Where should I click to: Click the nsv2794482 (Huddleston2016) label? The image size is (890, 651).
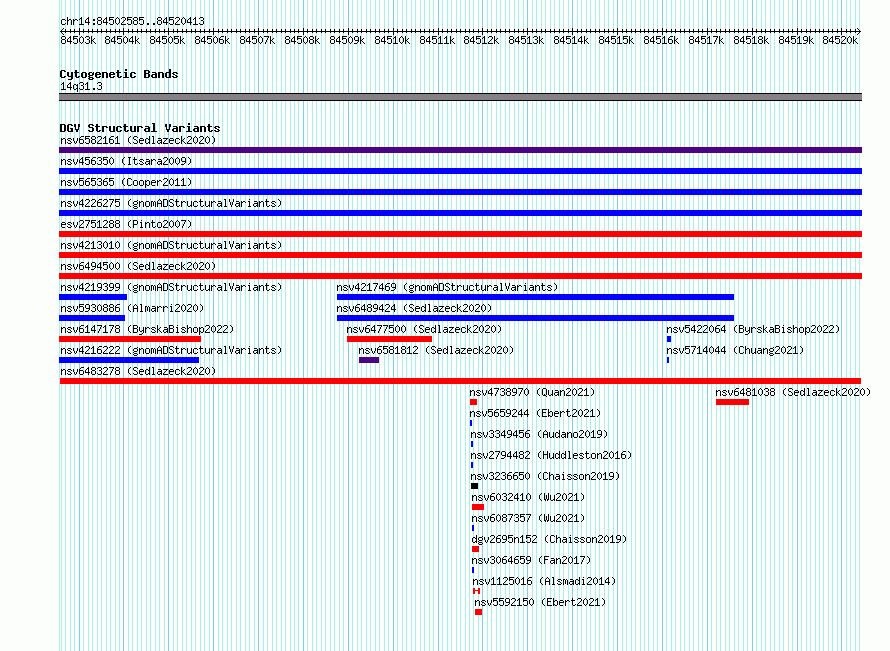(x=551, y=455)
